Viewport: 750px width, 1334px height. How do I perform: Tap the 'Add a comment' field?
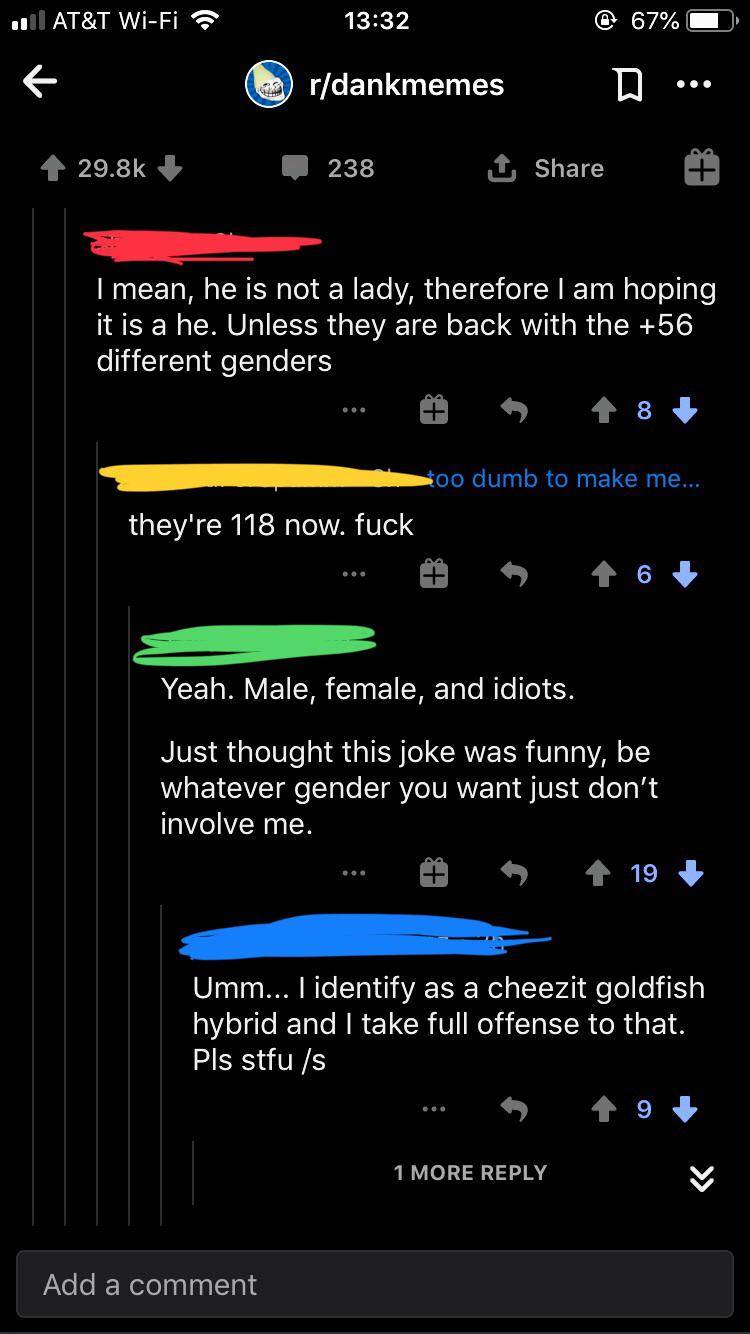pos(375,1284)
